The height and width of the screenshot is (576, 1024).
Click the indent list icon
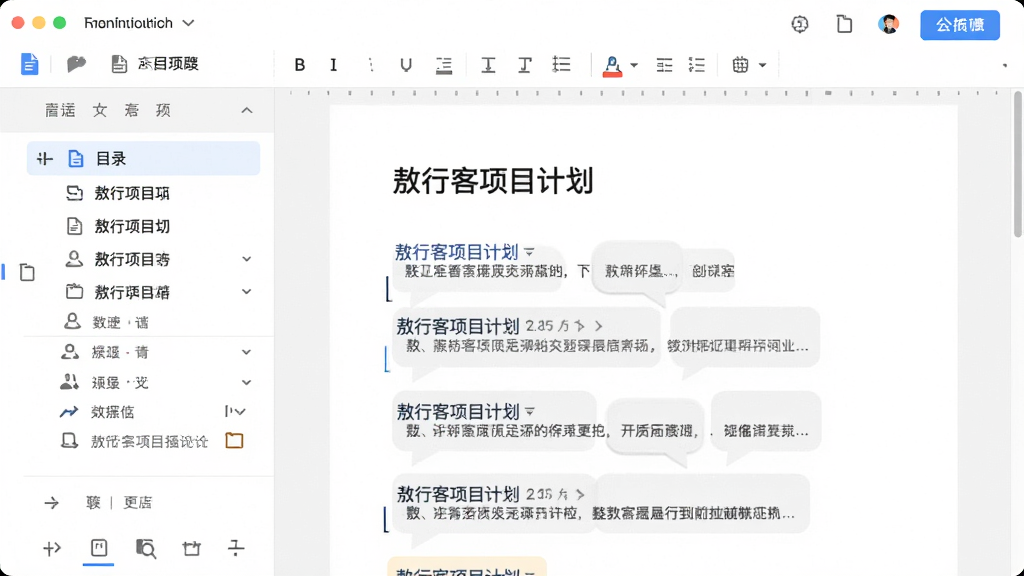tap(664, 65)
